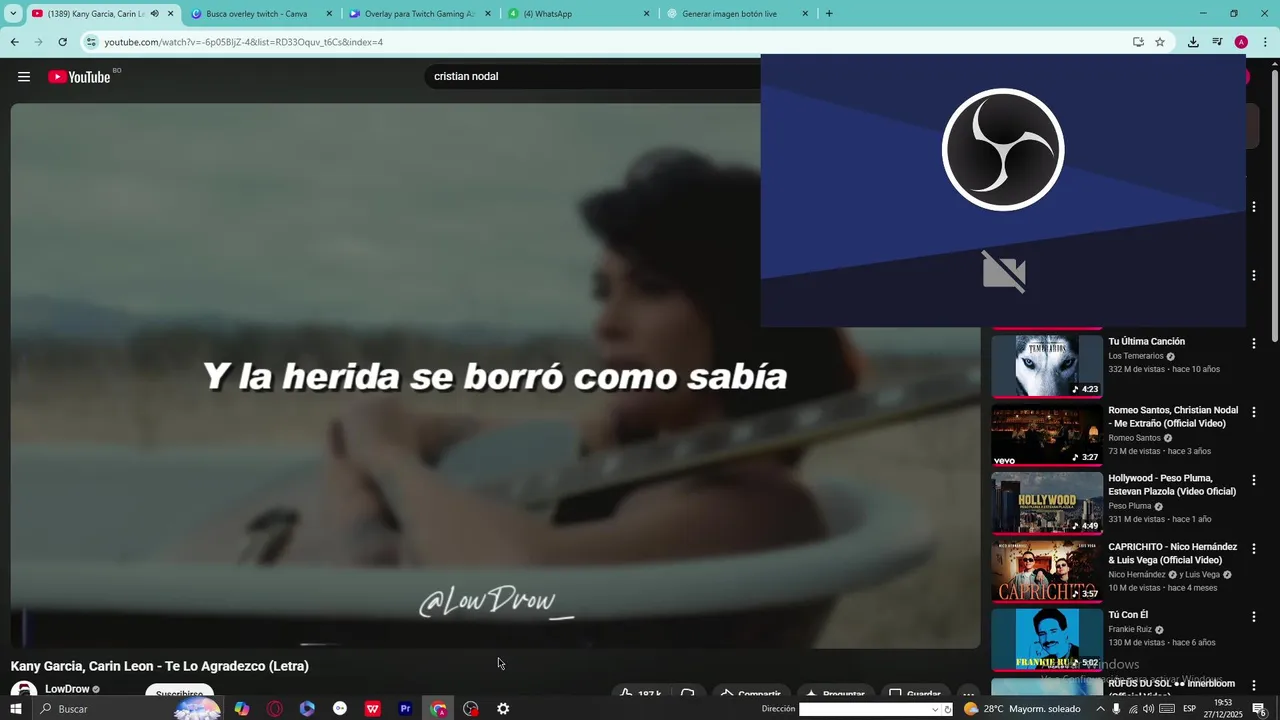This screenshot has width=1280, height=720.
Task: Open the Chrome three-dot menu
Action: click(1266, 42)
